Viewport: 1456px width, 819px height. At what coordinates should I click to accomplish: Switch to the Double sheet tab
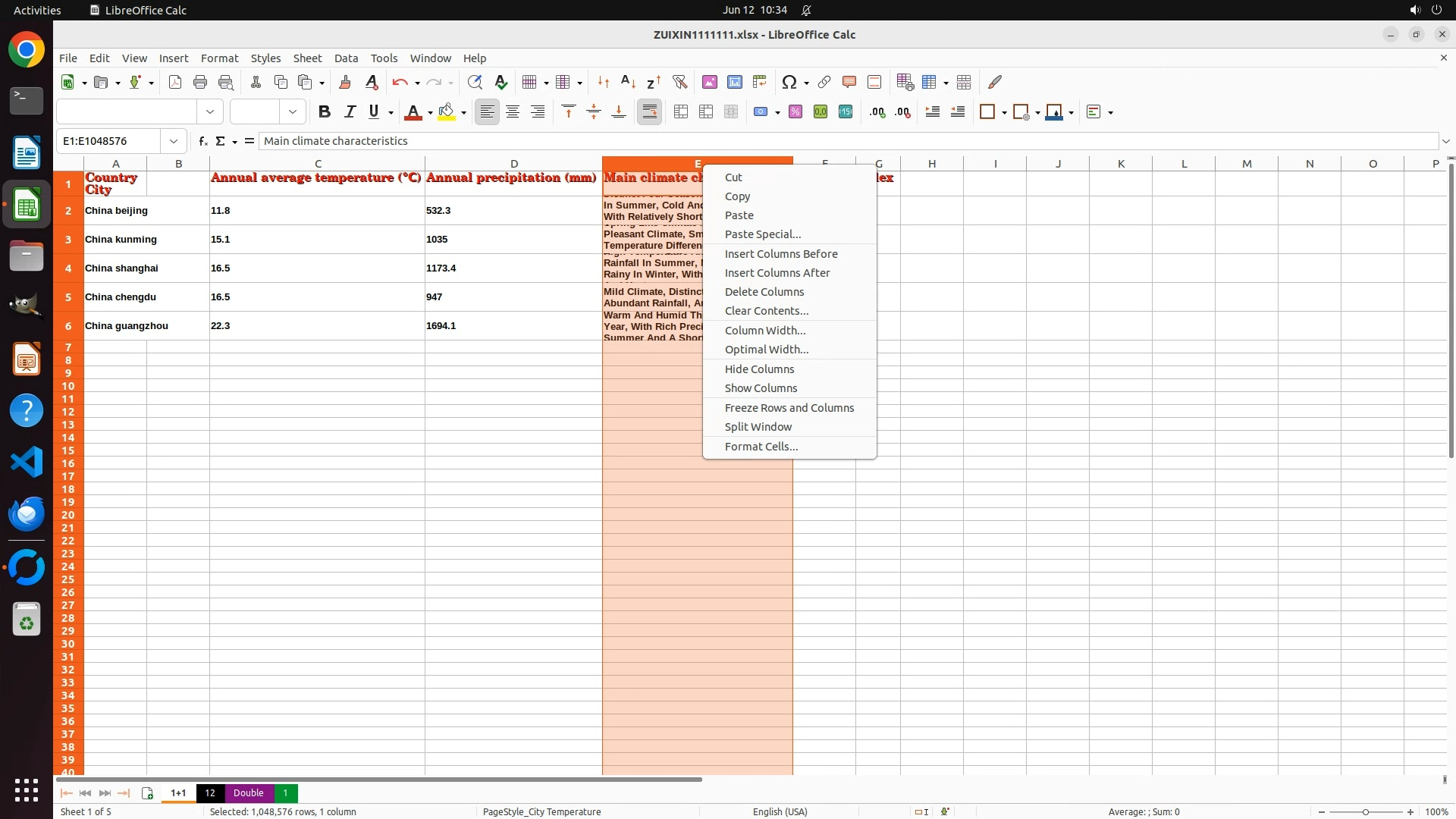point(248,793)
